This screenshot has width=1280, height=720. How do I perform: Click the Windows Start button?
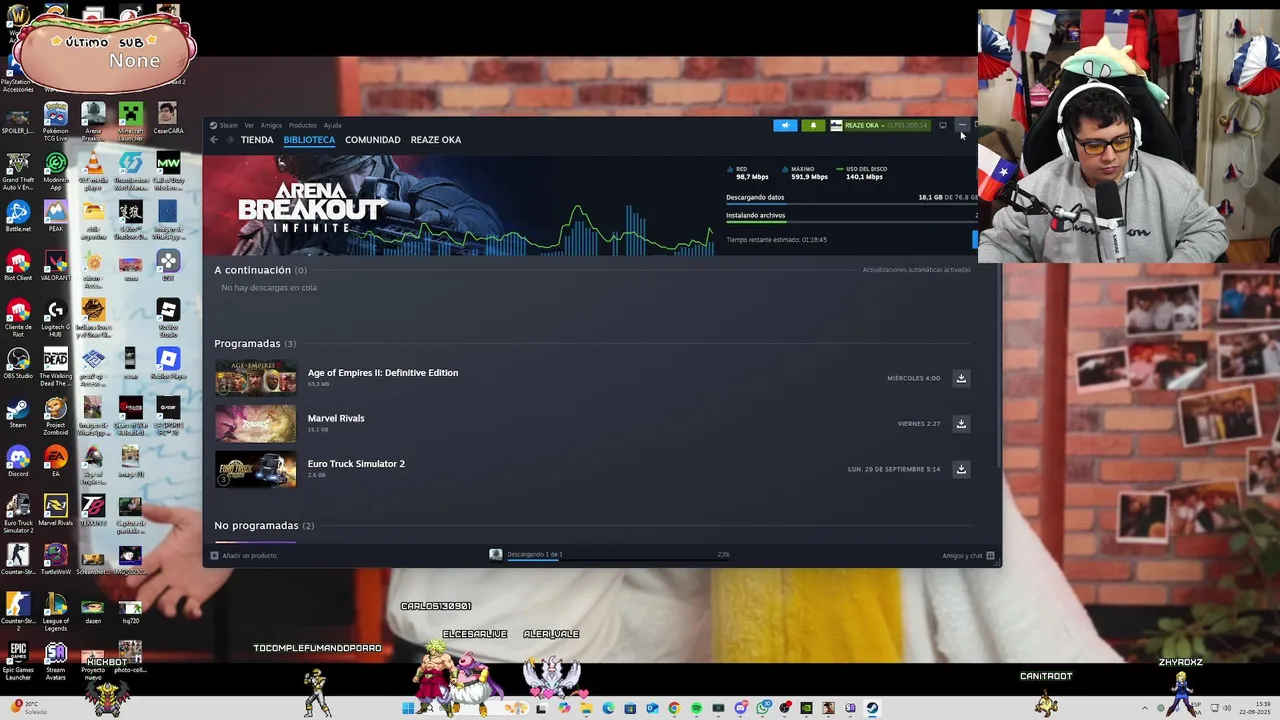click(408, 708)
